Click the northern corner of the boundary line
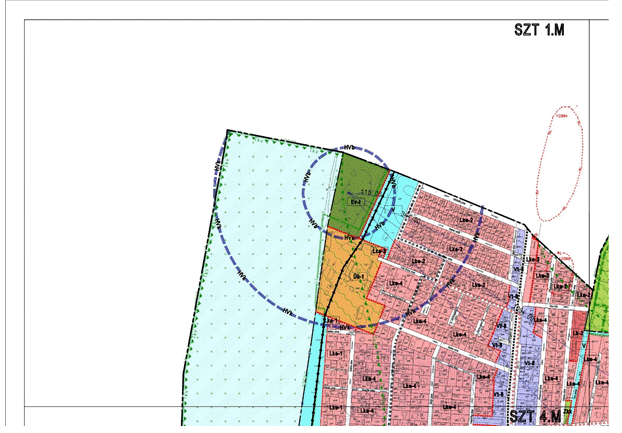 coord(228,131)
